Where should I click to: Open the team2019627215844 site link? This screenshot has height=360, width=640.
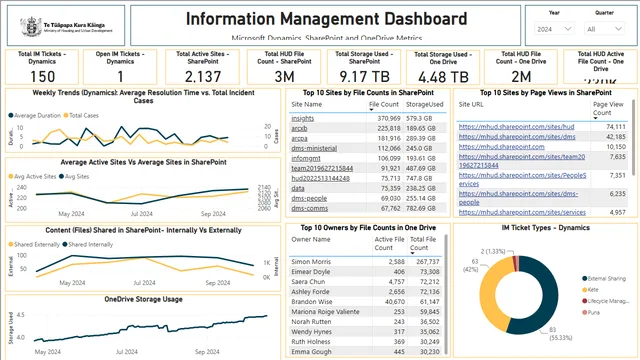pyautogui.click(x=322, y=168)
